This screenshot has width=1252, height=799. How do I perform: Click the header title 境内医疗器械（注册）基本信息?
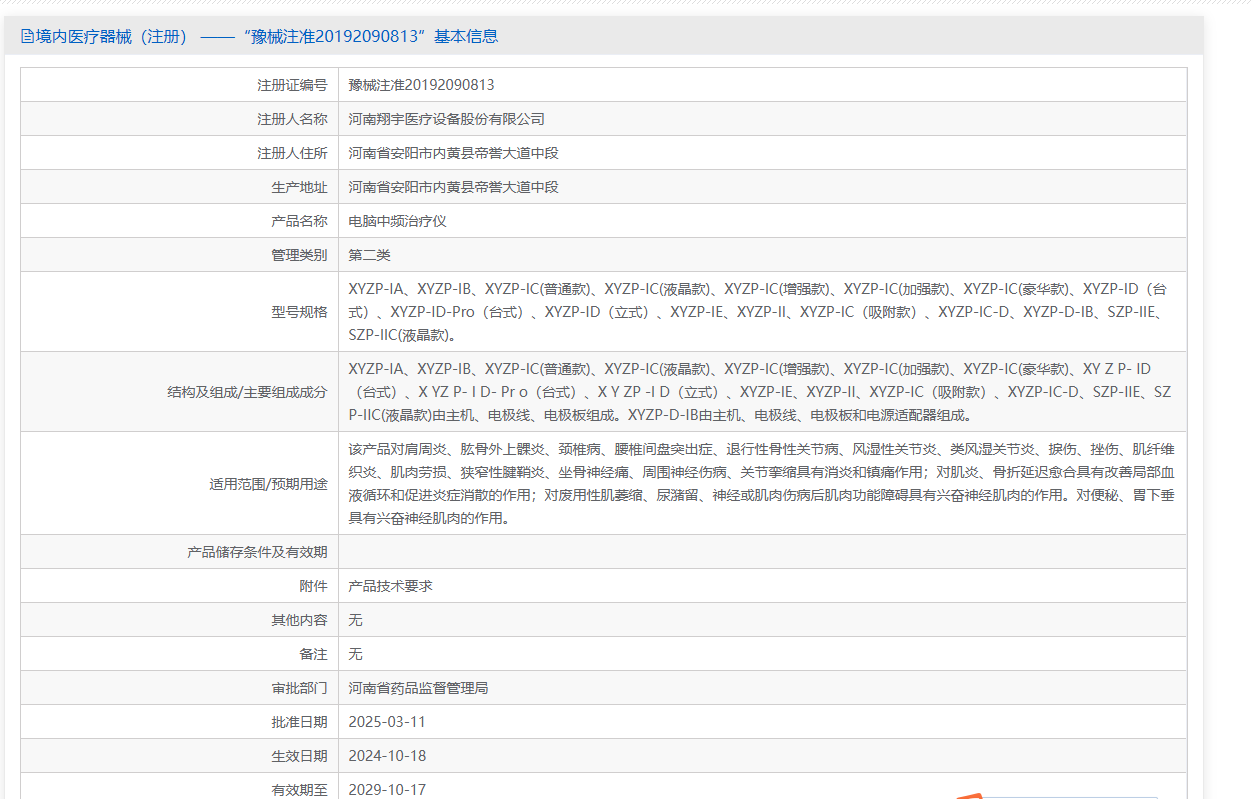click(267, 37)
